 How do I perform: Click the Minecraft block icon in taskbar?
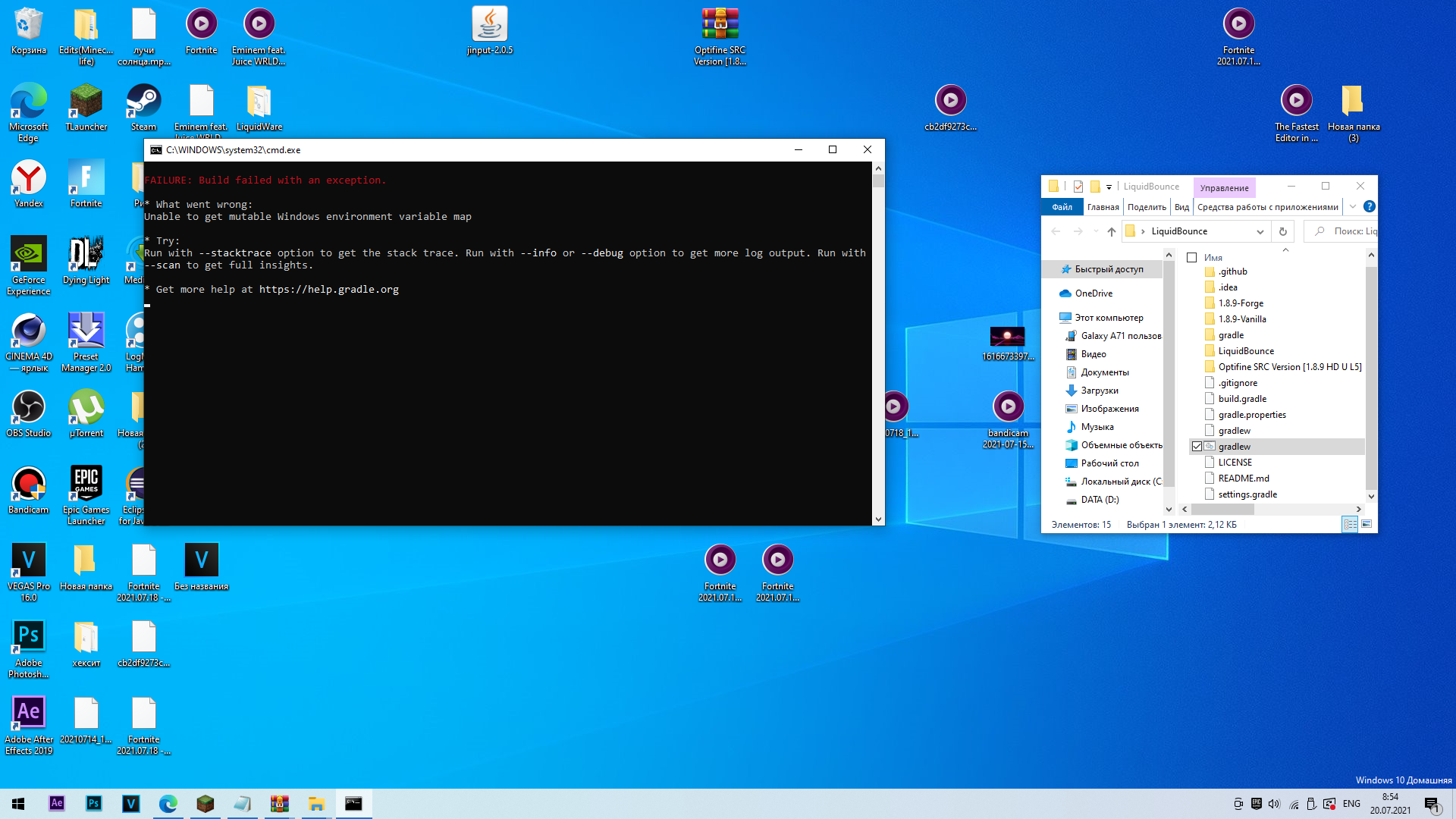(x=205, y=803)
